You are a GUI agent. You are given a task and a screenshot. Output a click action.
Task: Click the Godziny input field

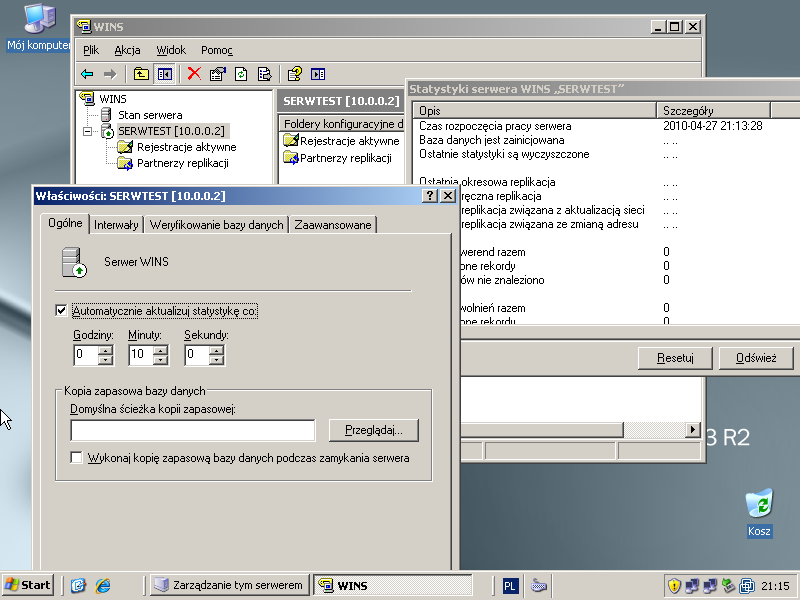pyautogui.click(x=87, y=355)
